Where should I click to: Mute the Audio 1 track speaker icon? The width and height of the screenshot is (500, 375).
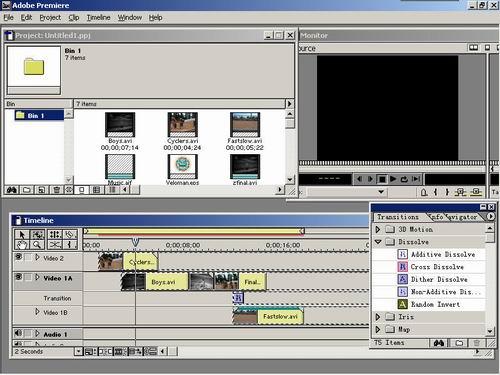point(18,333)
